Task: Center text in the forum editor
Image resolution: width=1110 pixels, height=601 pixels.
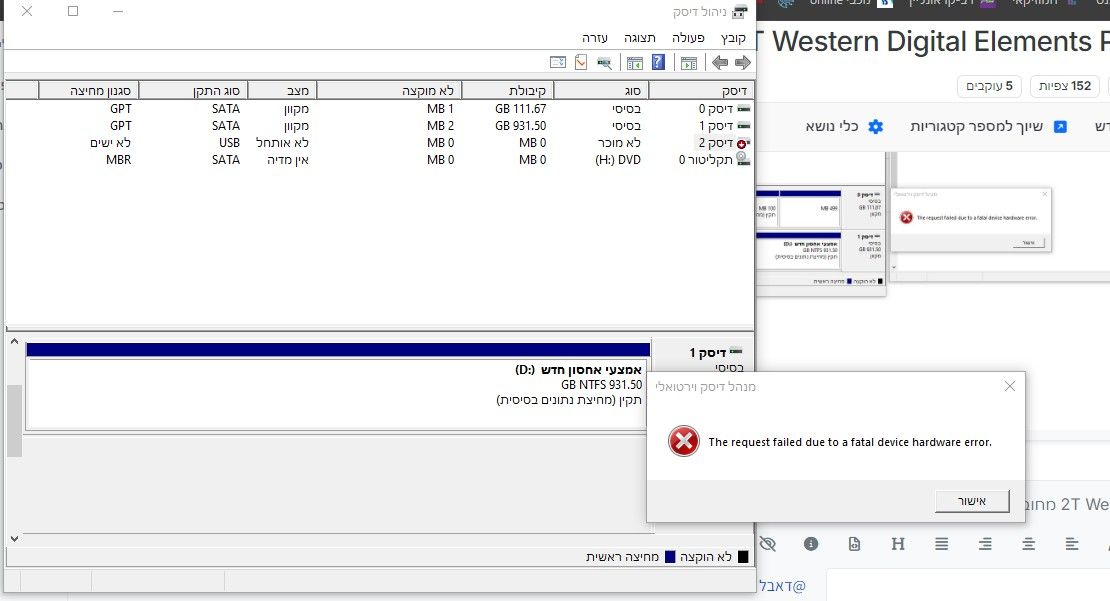Action: (1029, 544)
